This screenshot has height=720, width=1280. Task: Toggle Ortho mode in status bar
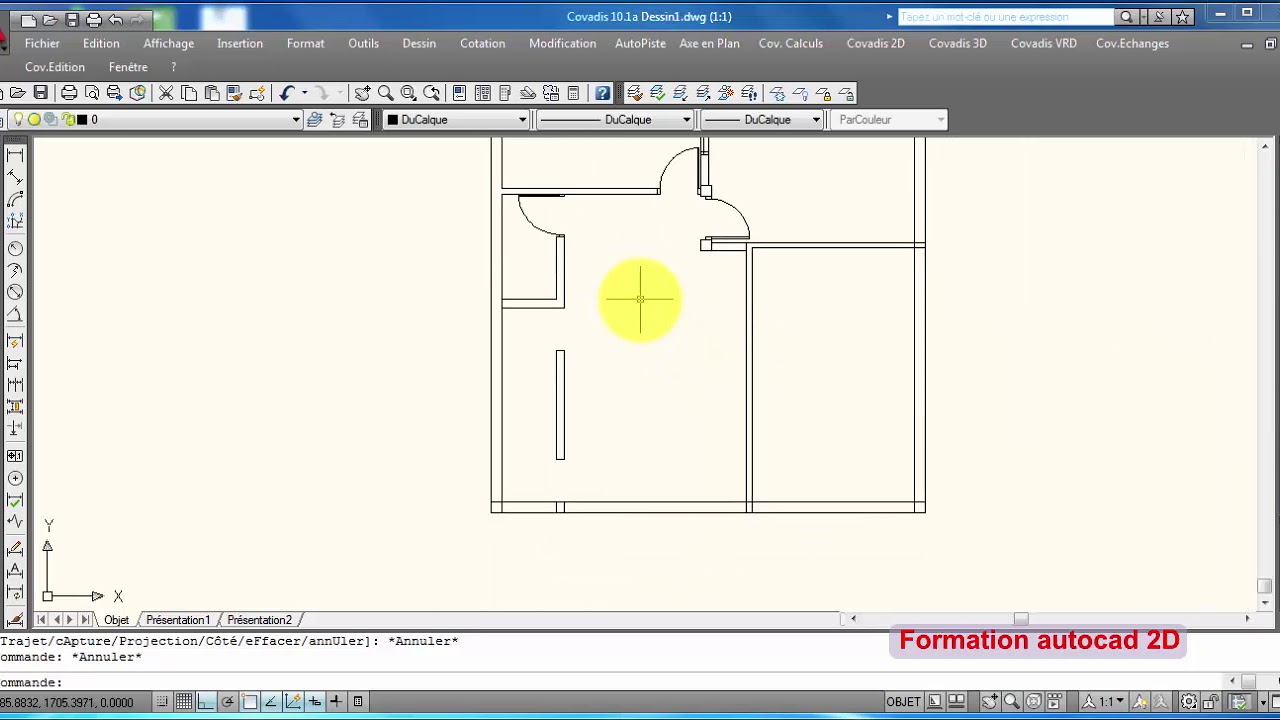pyautogui.click(x=205, y=702)
